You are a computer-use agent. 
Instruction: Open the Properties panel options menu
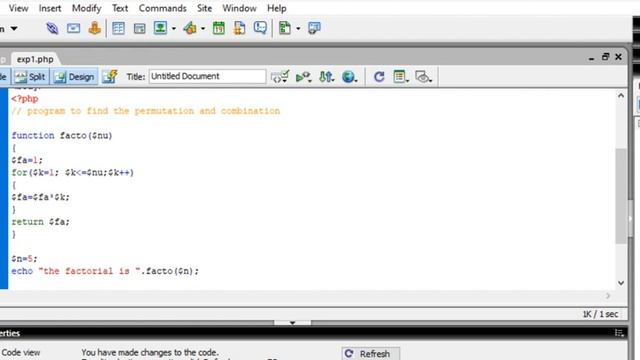pyautogui.click(x=619, y=333)
